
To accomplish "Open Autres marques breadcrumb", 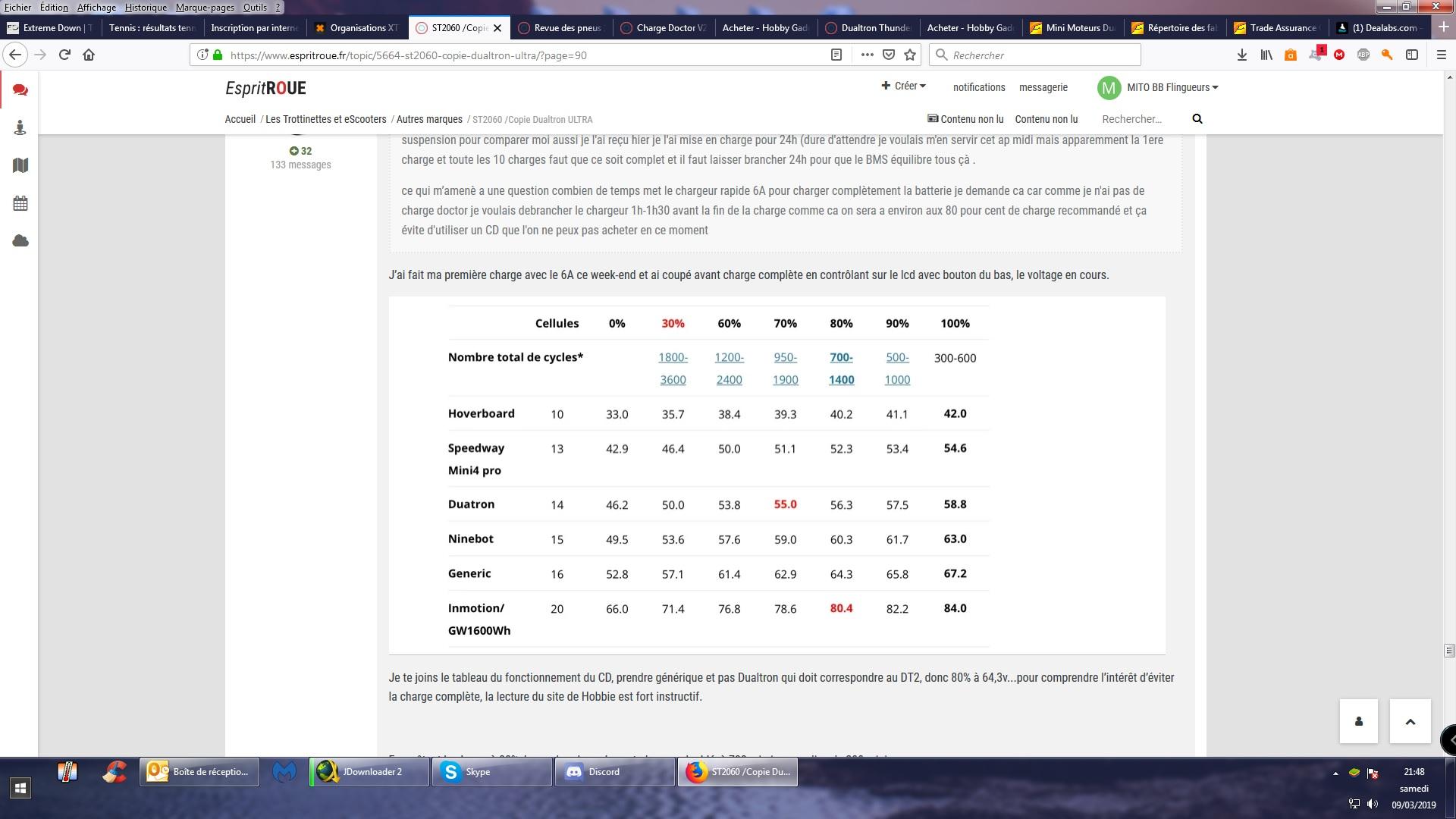I will 429,119.
